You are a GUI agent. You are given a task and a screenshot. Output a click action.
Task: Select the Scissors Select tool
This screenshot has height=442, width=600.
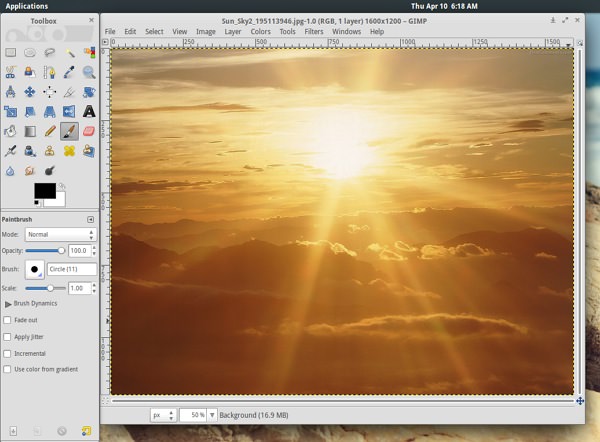tap(10, 72)
